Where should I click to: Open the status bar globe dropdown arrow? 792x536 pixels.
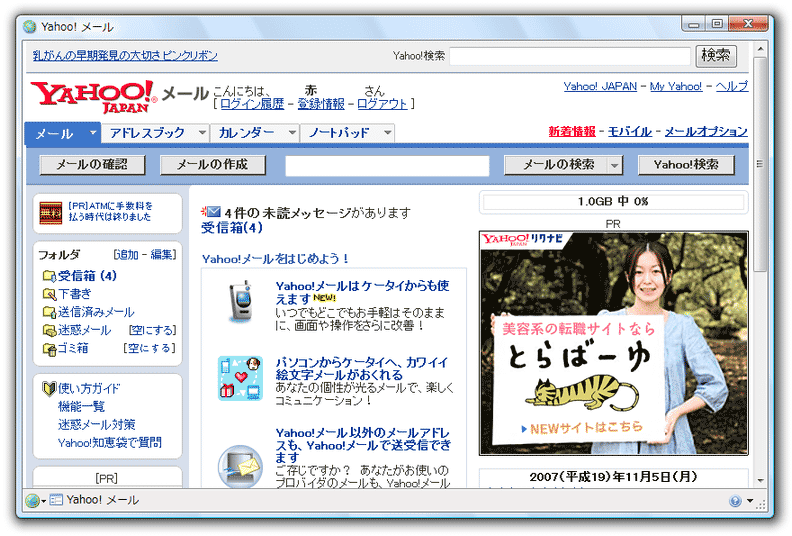point(43,501)
